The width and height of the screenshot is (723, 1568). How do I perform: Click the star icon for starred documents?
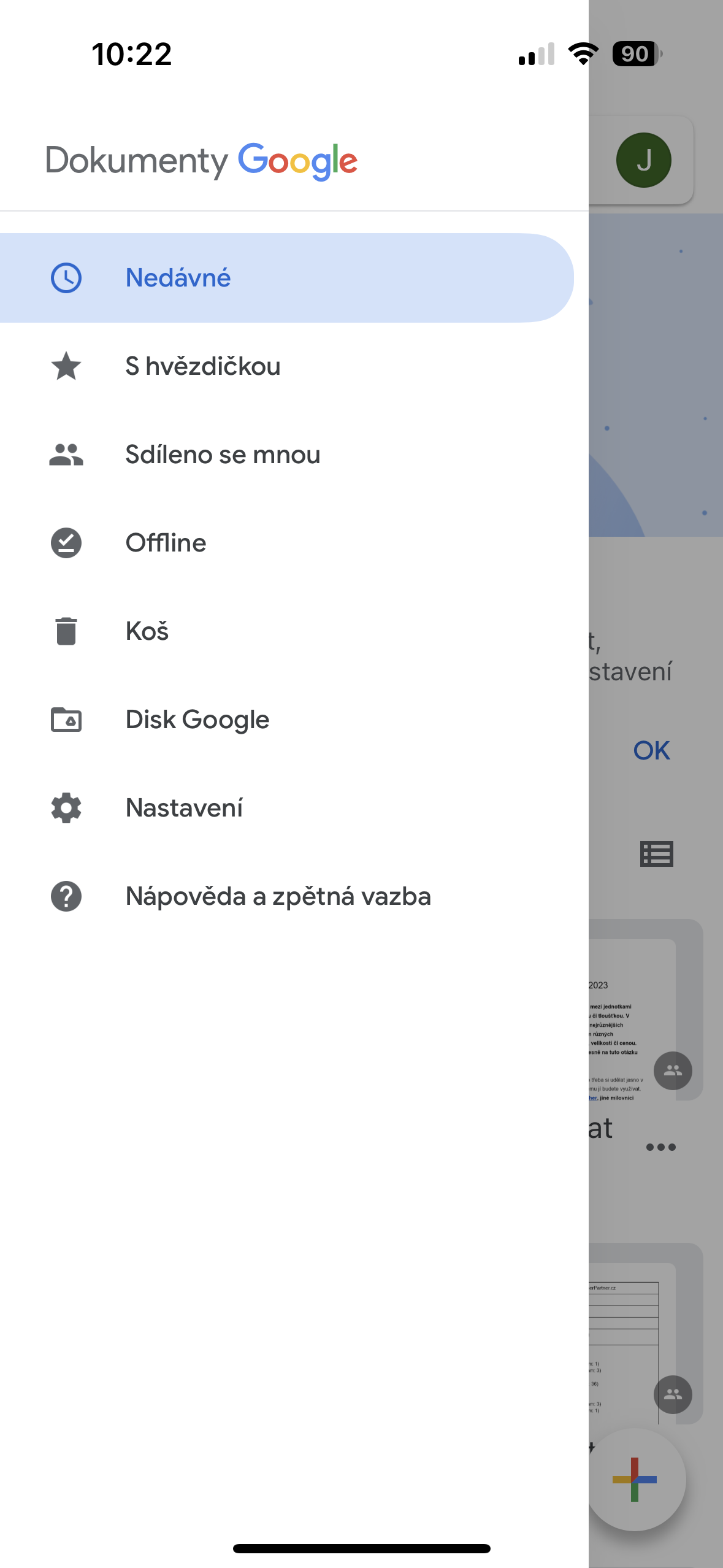point(66,366)
